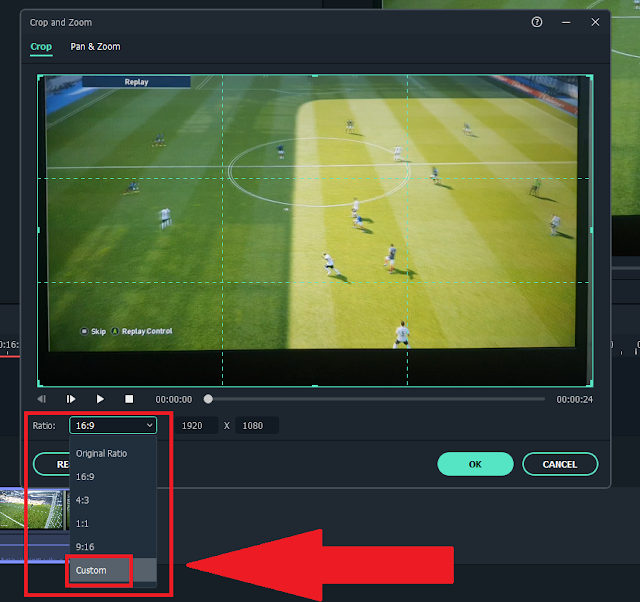Viewport: 640px width, 602px height.
Task: Click the 00:00:00 current time label
Action: [173, 400]
